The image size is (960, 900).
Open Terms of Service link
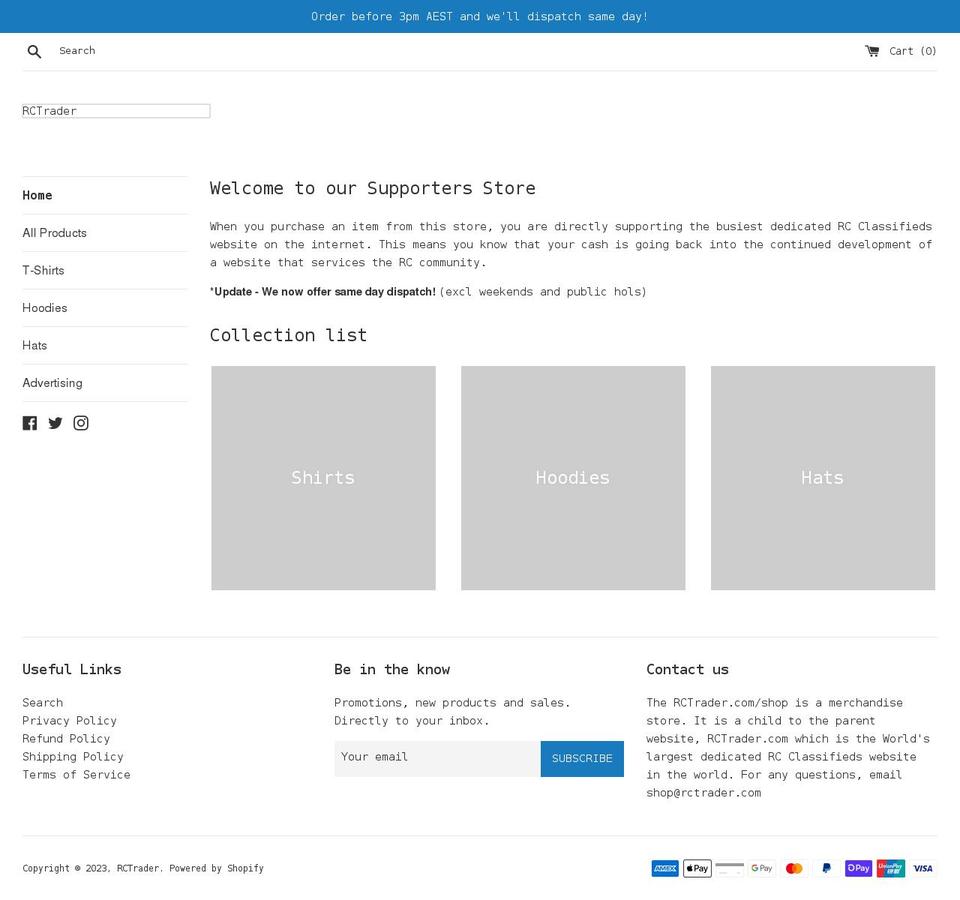tap(77, 774)
